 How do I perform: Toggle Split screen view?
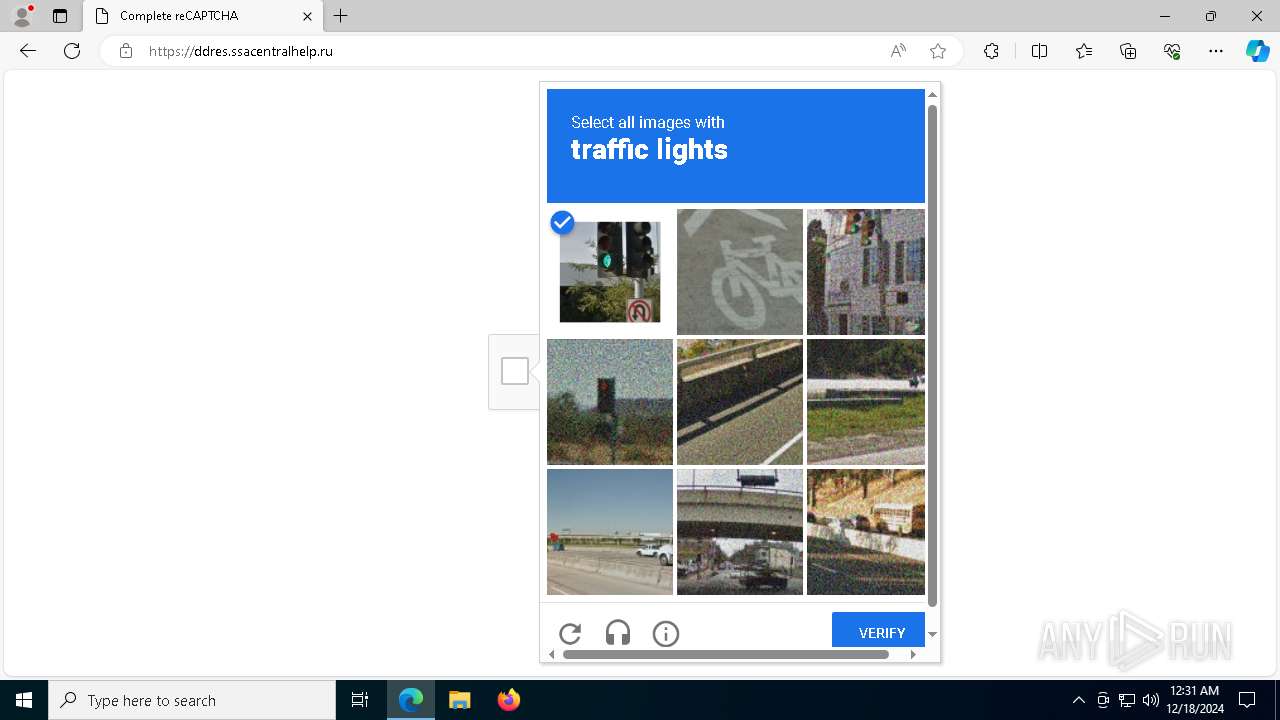[1039, 51]
